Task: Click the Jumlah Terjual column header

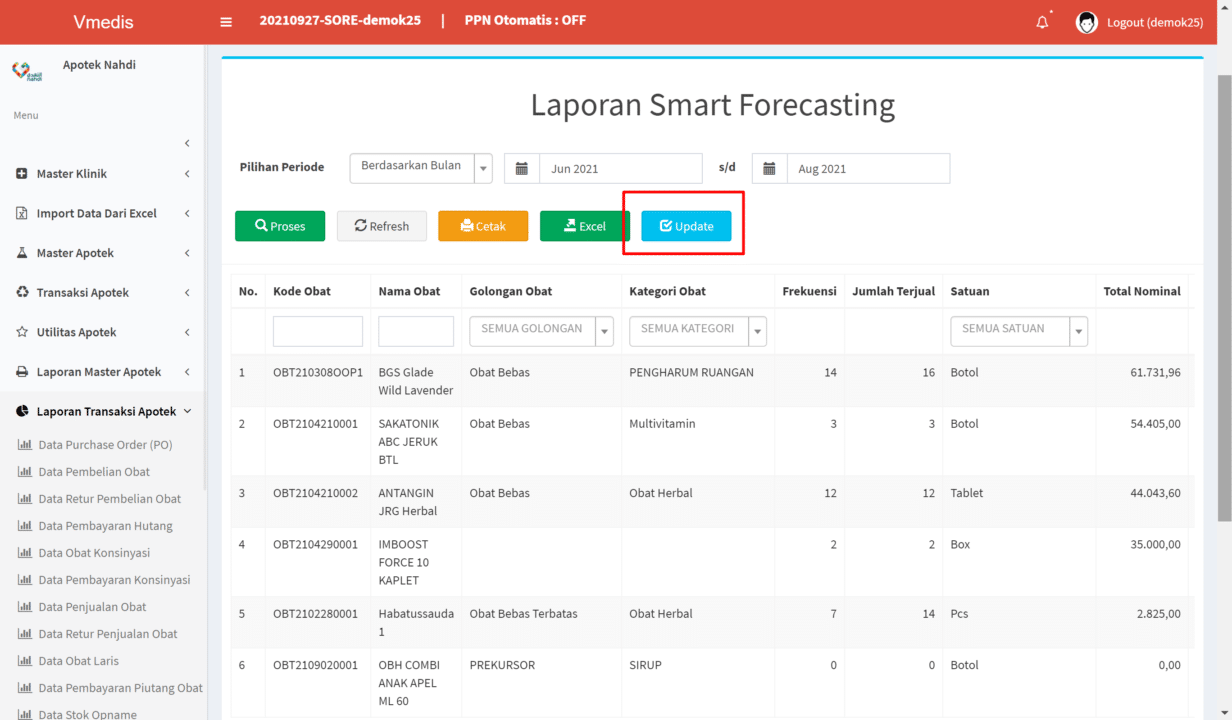Action: [x=894, y=291]
